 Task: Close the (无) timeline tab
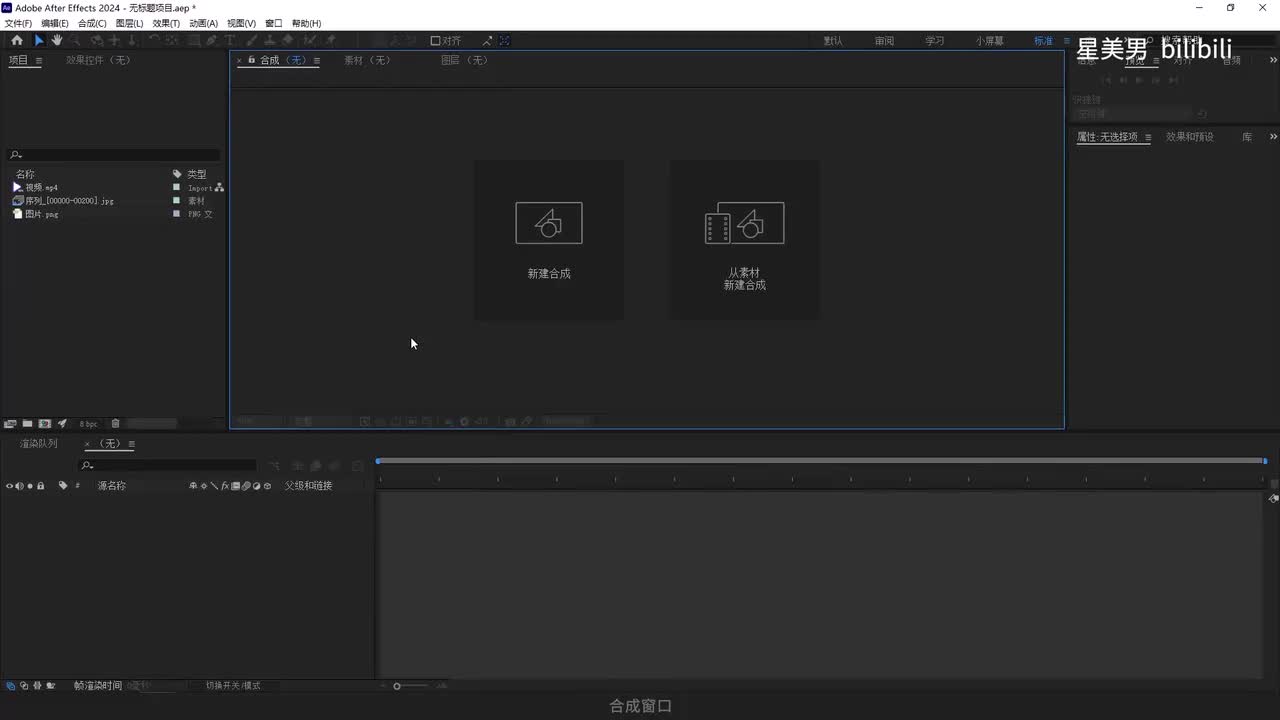tap(87, 444)
